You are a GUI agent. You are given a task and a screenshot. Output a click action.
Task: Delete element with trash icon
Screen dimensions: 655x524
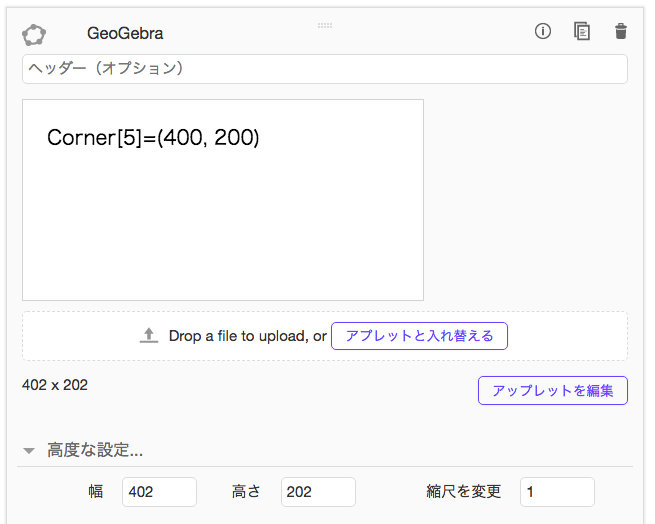[x=621, y=31]
